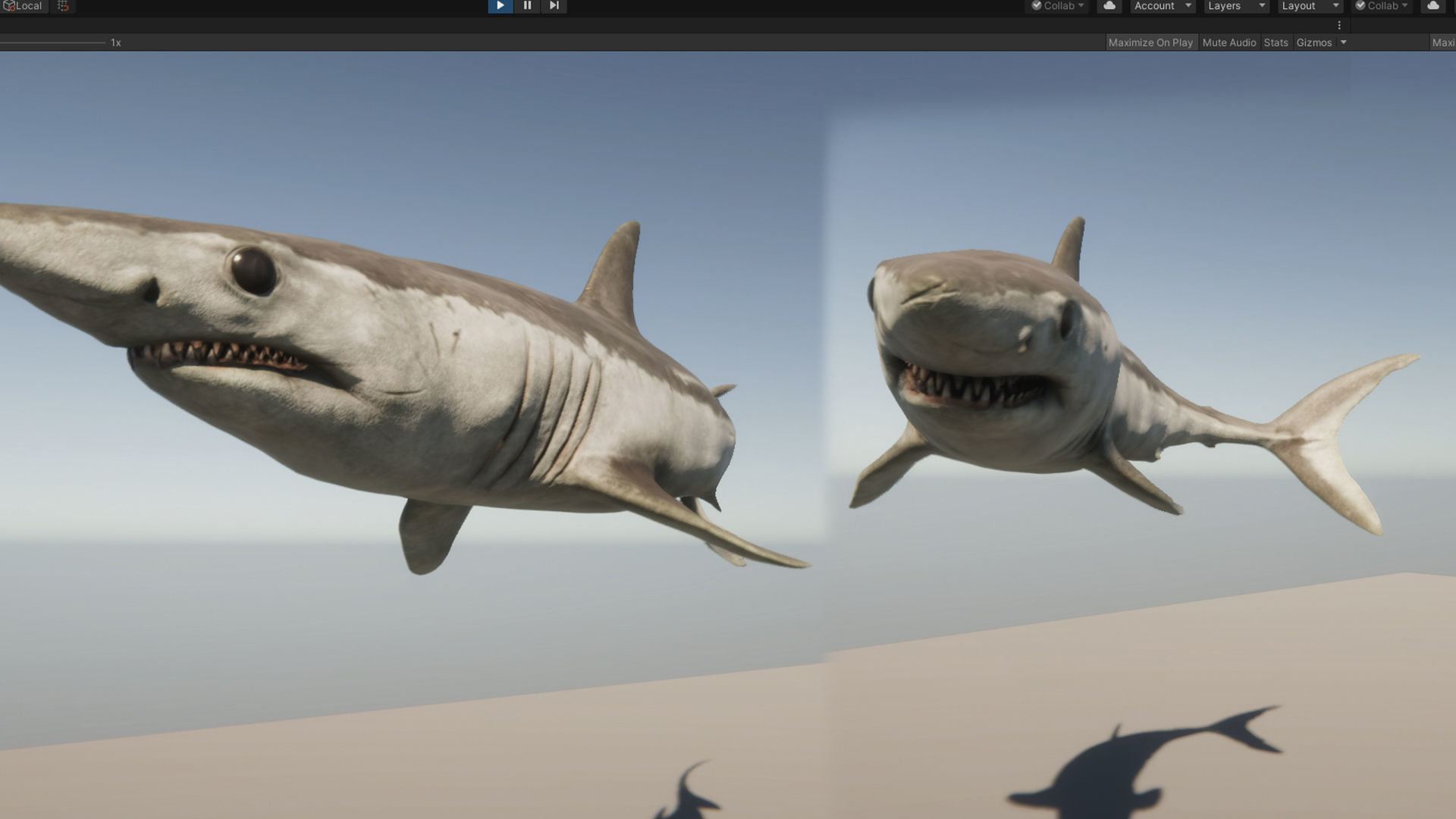Image resolution: width=1456 pixels, height=819 pixels.
Task: Enable Maximize On Play
Action: pos(1150,42)
